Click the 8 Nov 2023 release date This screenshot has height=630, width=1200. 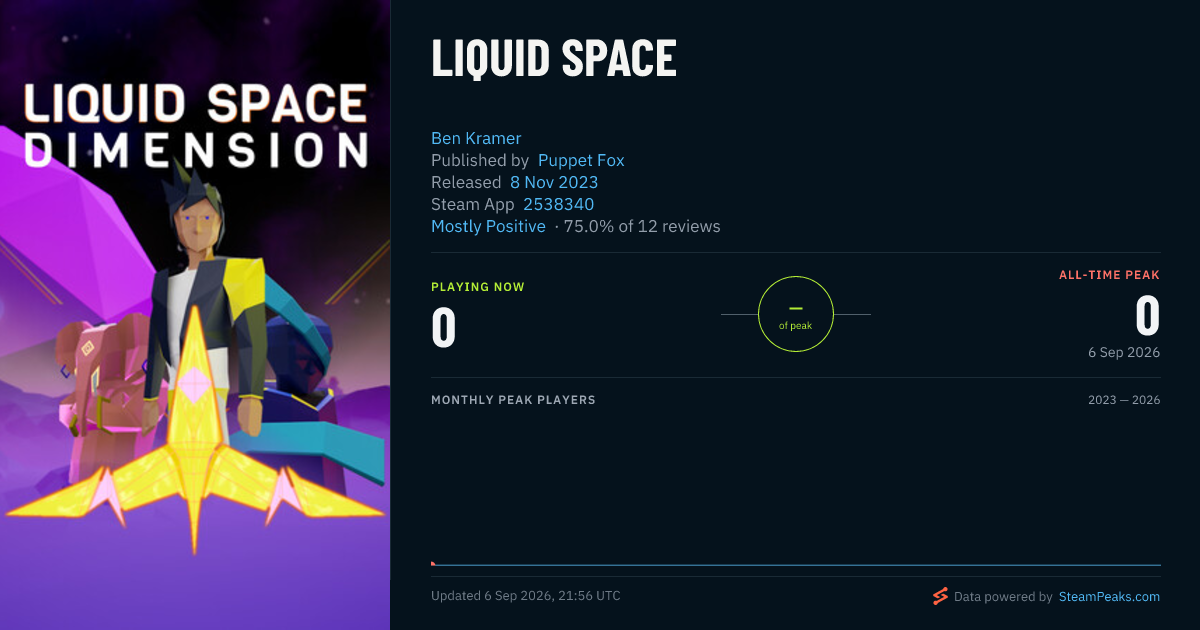(554, 182)
